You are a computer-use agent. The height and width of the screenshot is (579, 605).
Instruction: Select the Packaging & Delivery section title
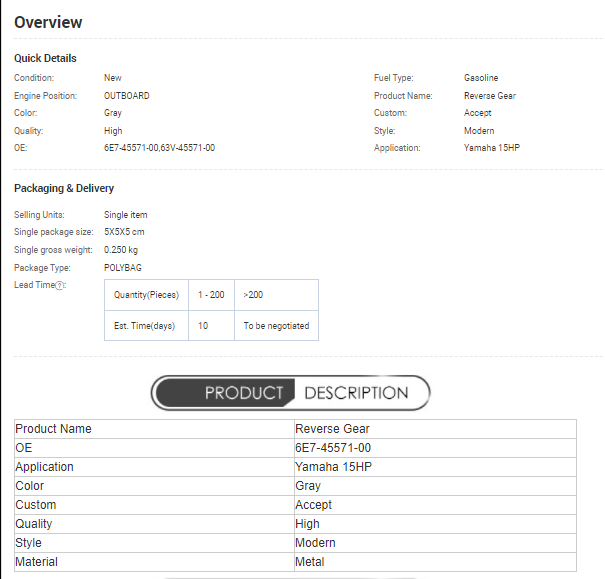pos(64,188)
